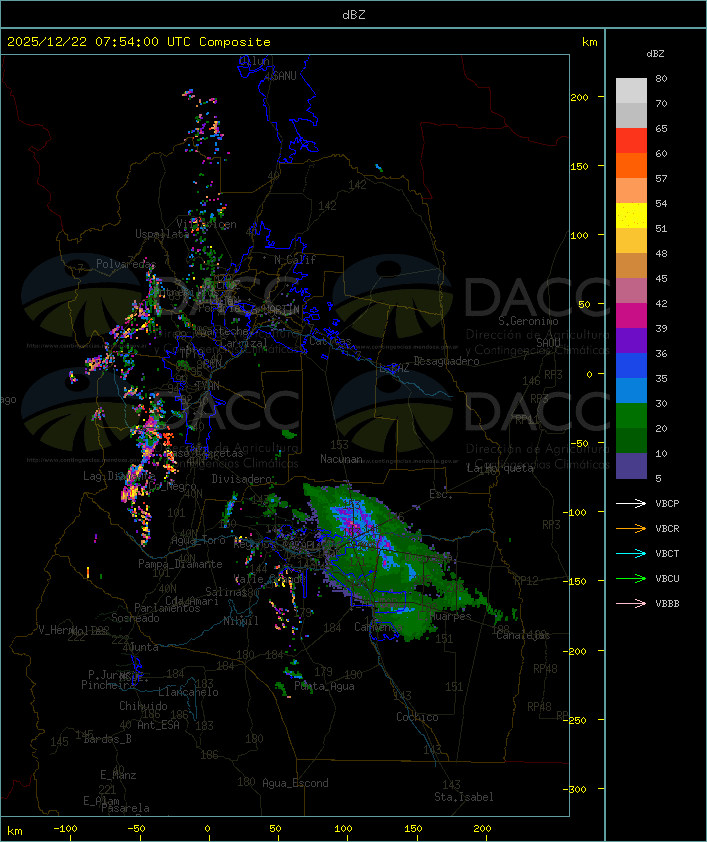The height and width of the screenshot is (842, 707).
Task: Click the Divisadero map label
Action: [x=242, y=478]
